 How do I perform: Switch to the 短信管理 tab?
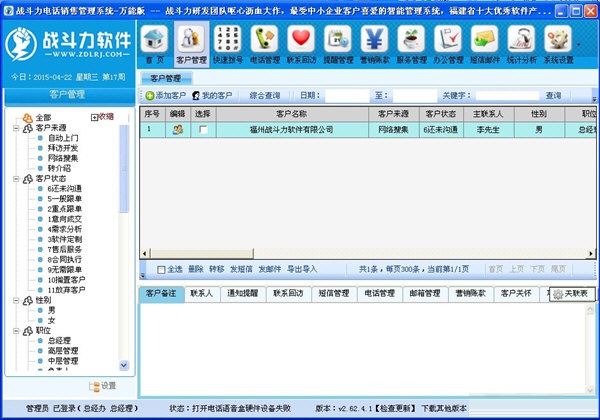(x=334, y=294)
